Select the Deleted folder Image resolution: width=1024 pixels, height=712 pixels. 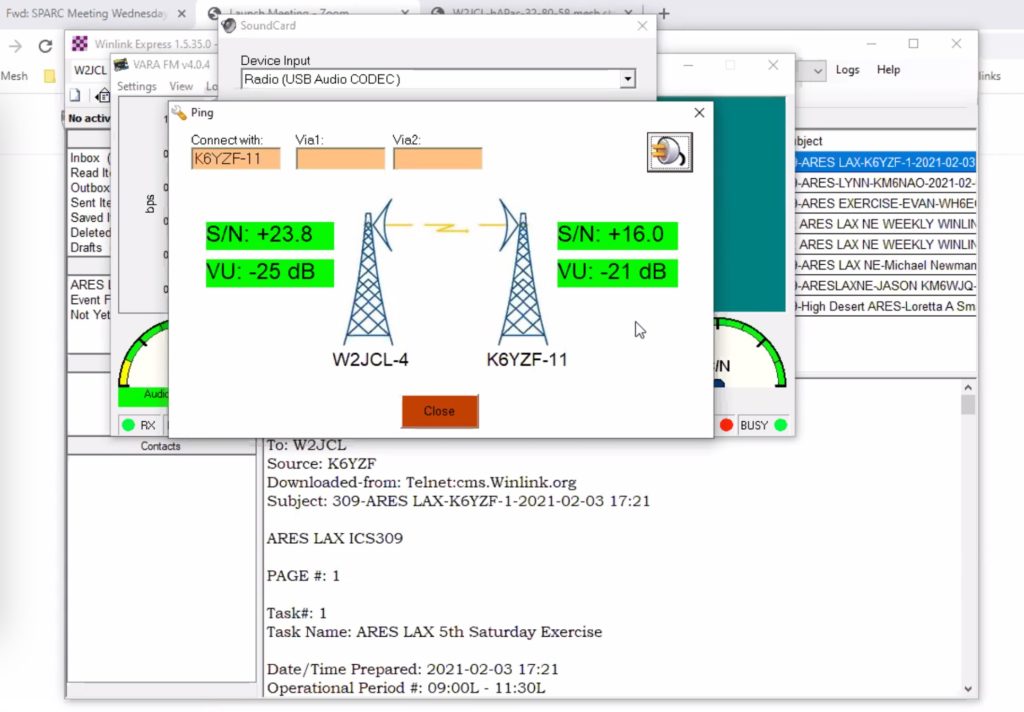[89, 233]
